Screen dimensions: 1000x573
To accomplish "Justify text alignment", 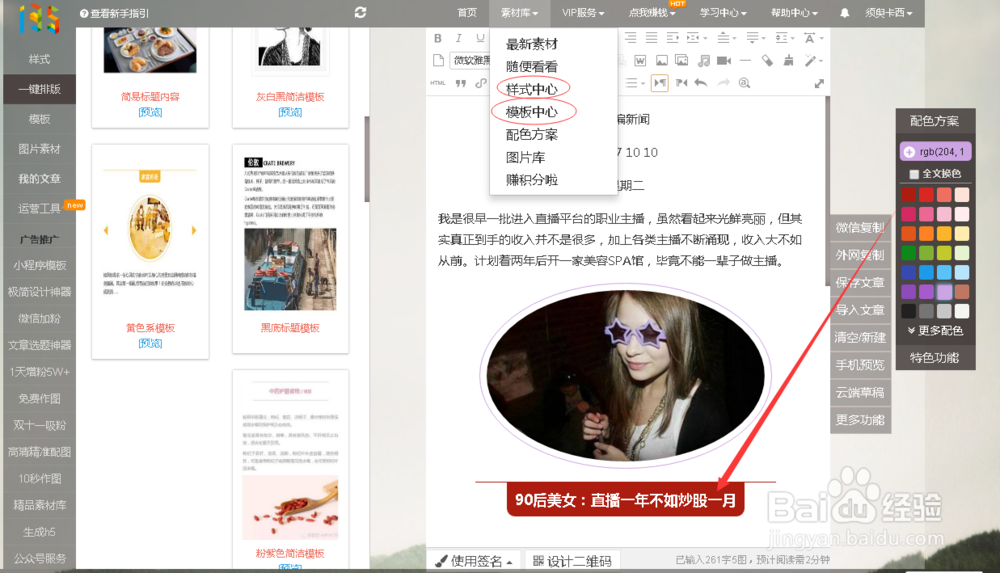I will tap(651, 38).
